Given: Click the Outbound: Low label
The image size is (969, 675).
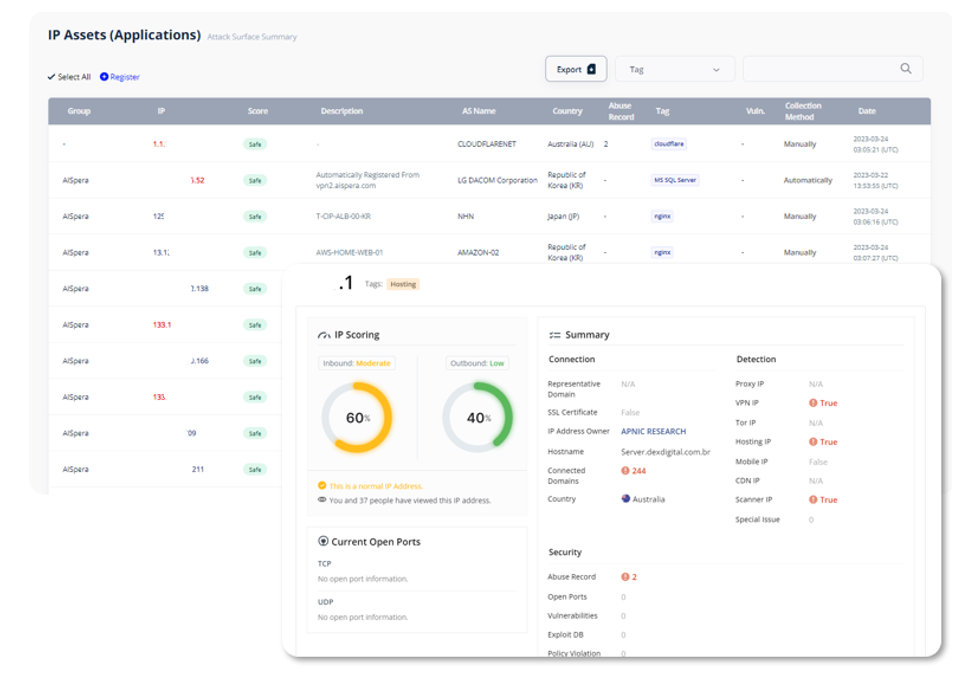Looking at the screenshot, I should tap(477, 363).
